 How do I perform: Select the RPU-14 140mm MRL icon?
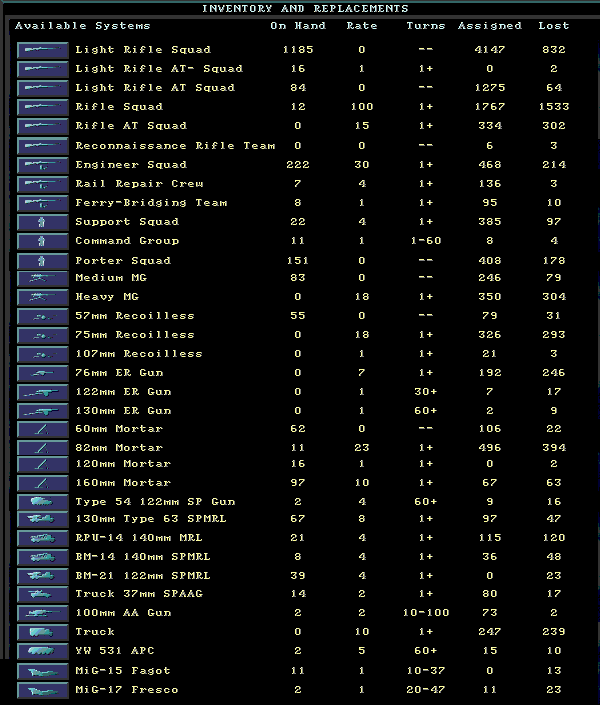click(x=43, y=538)
